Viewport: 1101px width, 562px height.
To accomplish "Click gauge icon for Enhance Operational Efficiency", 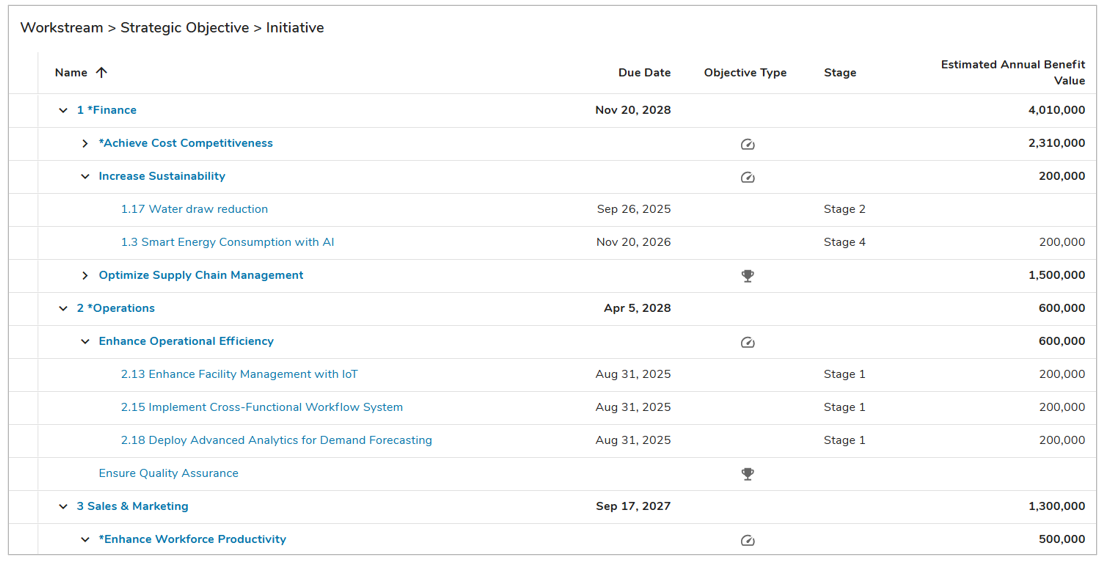I will (x=747, y=342).
